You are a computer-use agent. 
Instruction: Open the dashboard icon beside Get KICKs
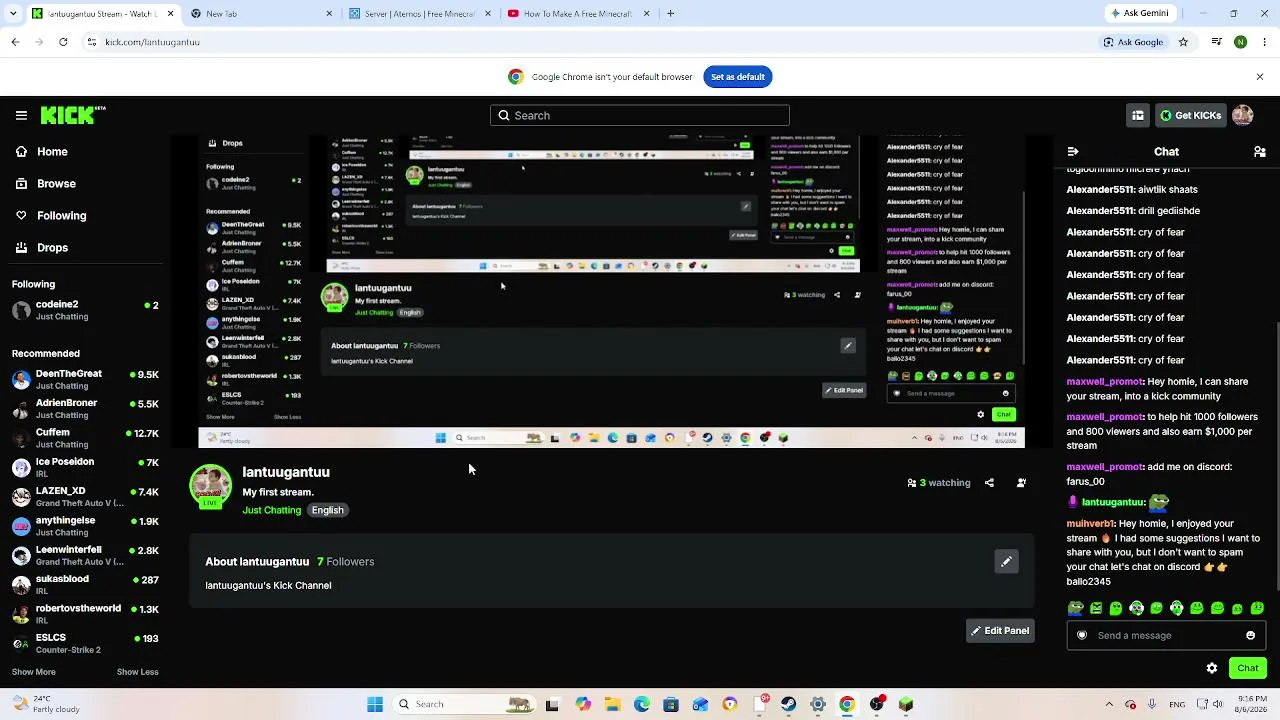coord(1137,115)
